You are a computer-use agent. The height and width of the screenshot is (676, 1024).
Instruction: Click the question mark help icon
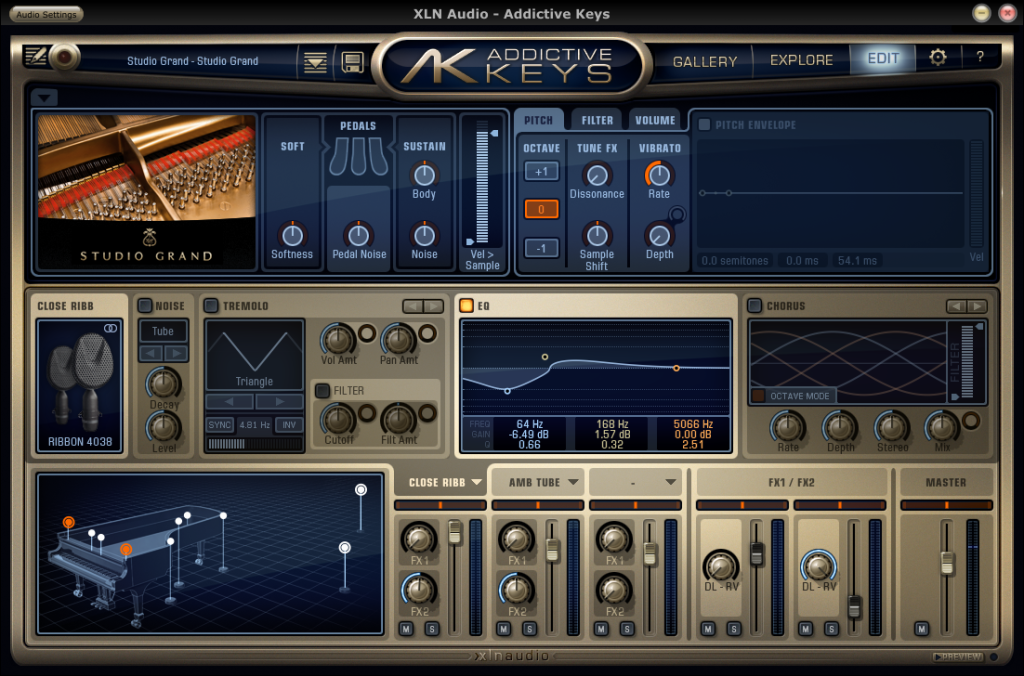(980, 58)
